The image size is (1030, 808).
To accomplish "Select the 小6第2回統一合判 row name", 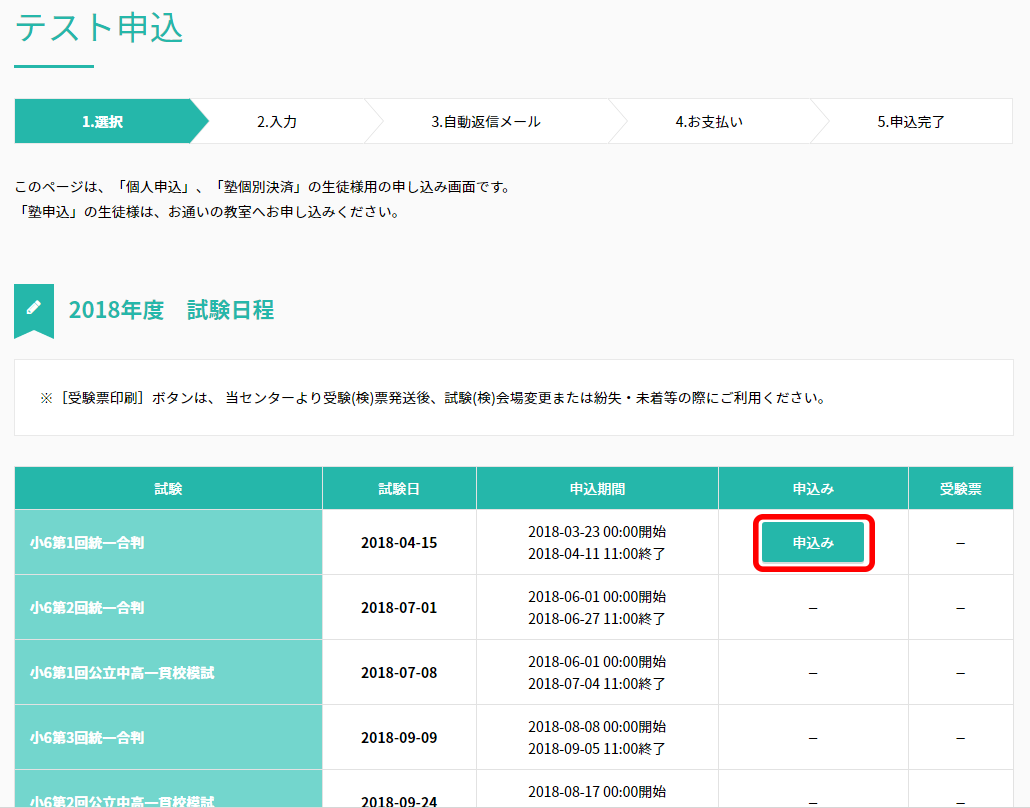I will tap(87, 608).
